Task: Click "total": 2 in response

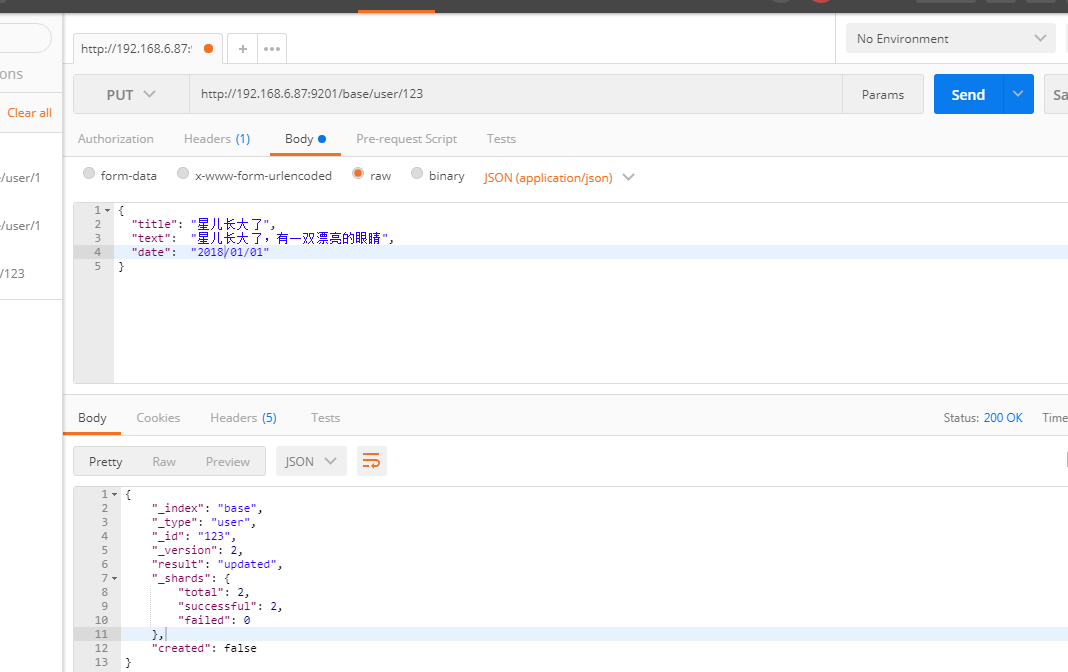Action: pos(213,592)
